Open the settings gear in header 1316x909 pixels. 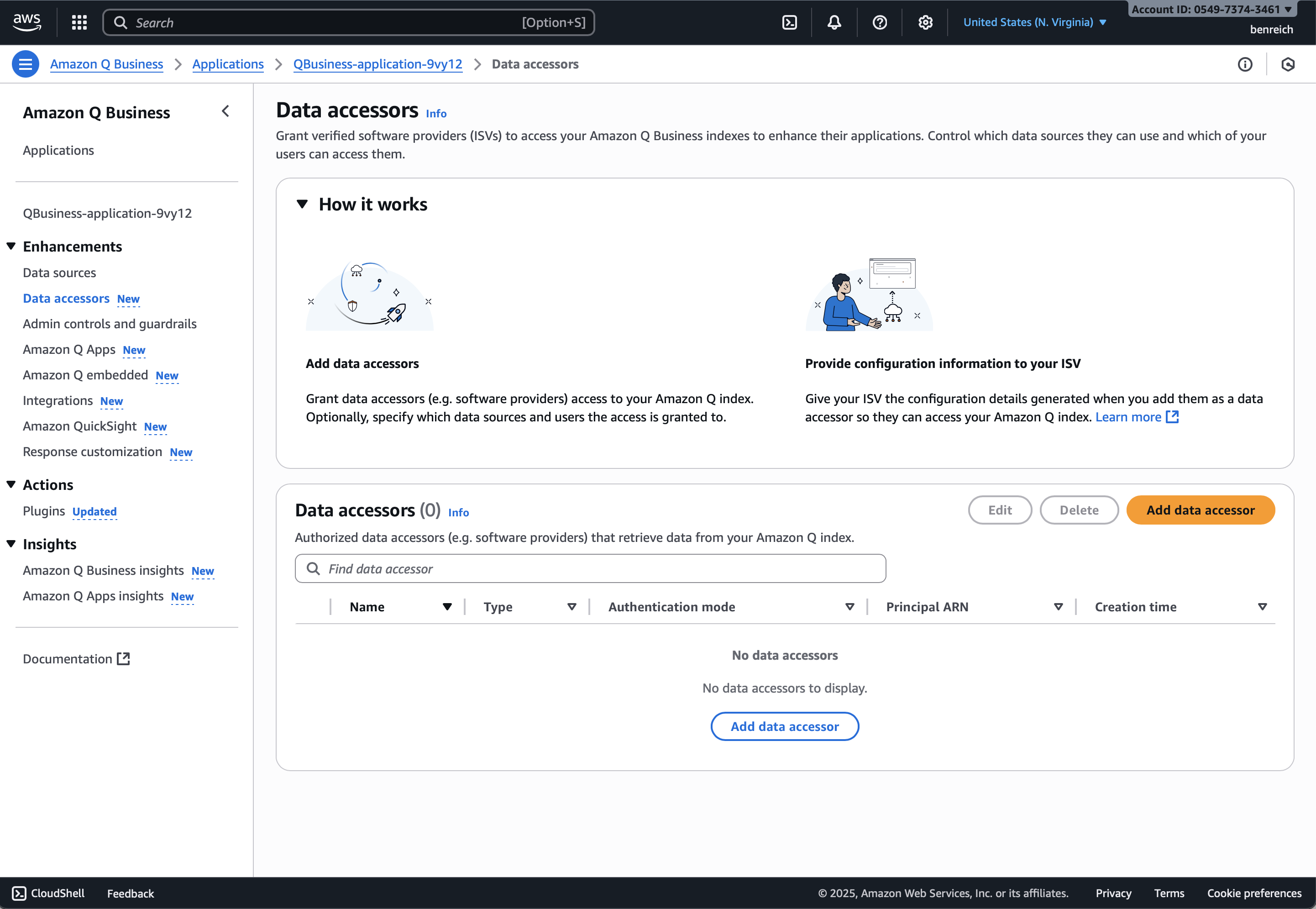click(925, 22)
